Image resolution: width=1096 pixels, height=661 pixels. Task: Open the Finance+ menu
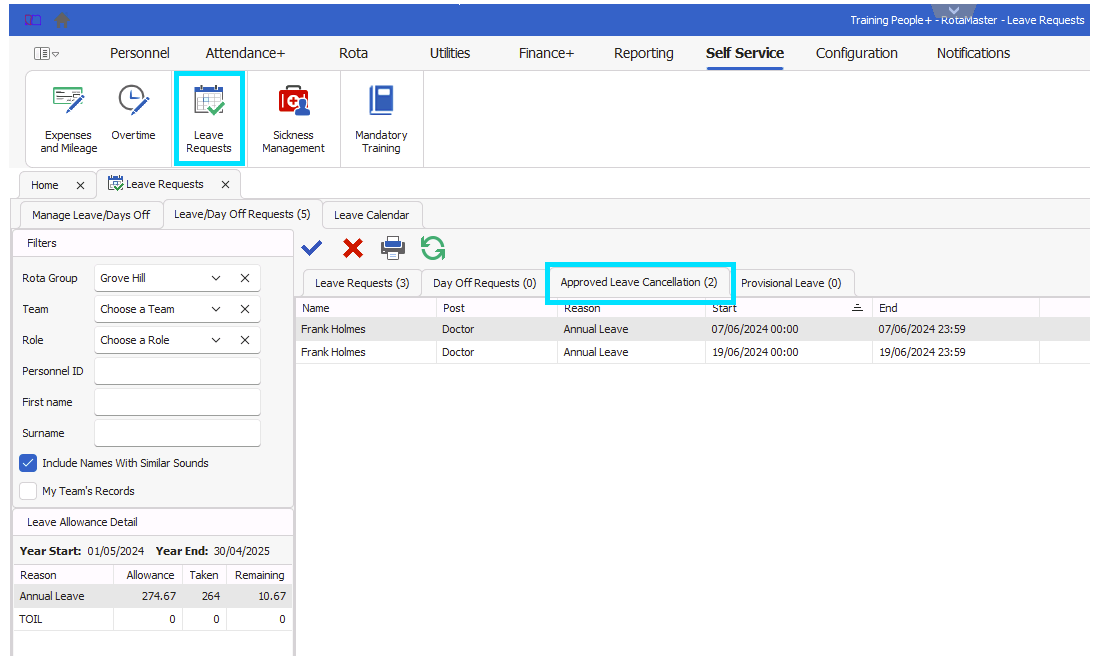coord(547,53)
